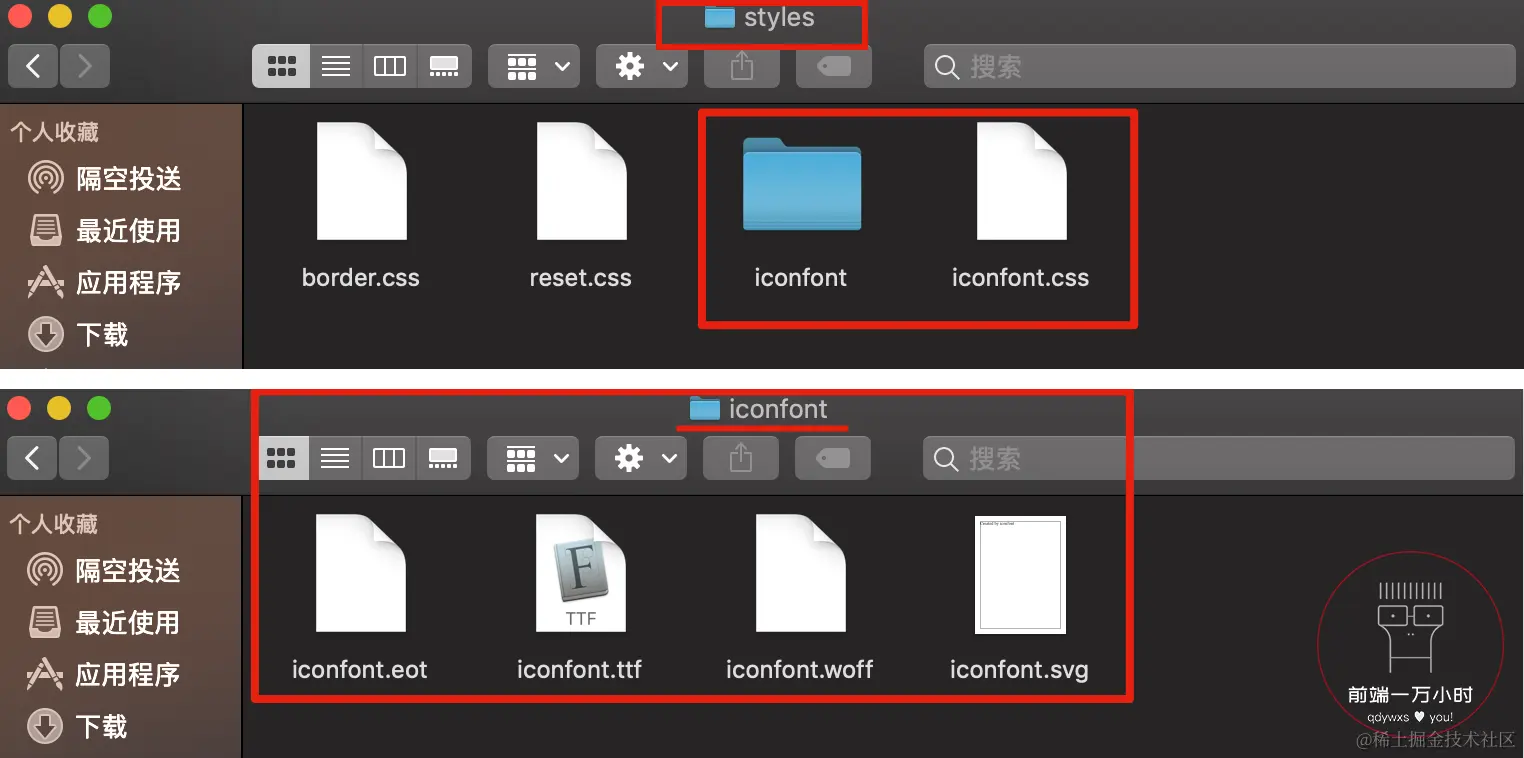Switch iconfont window to gallery view
The height and width of the screenshot is (758, 1524).
click(x=443, y=459)
